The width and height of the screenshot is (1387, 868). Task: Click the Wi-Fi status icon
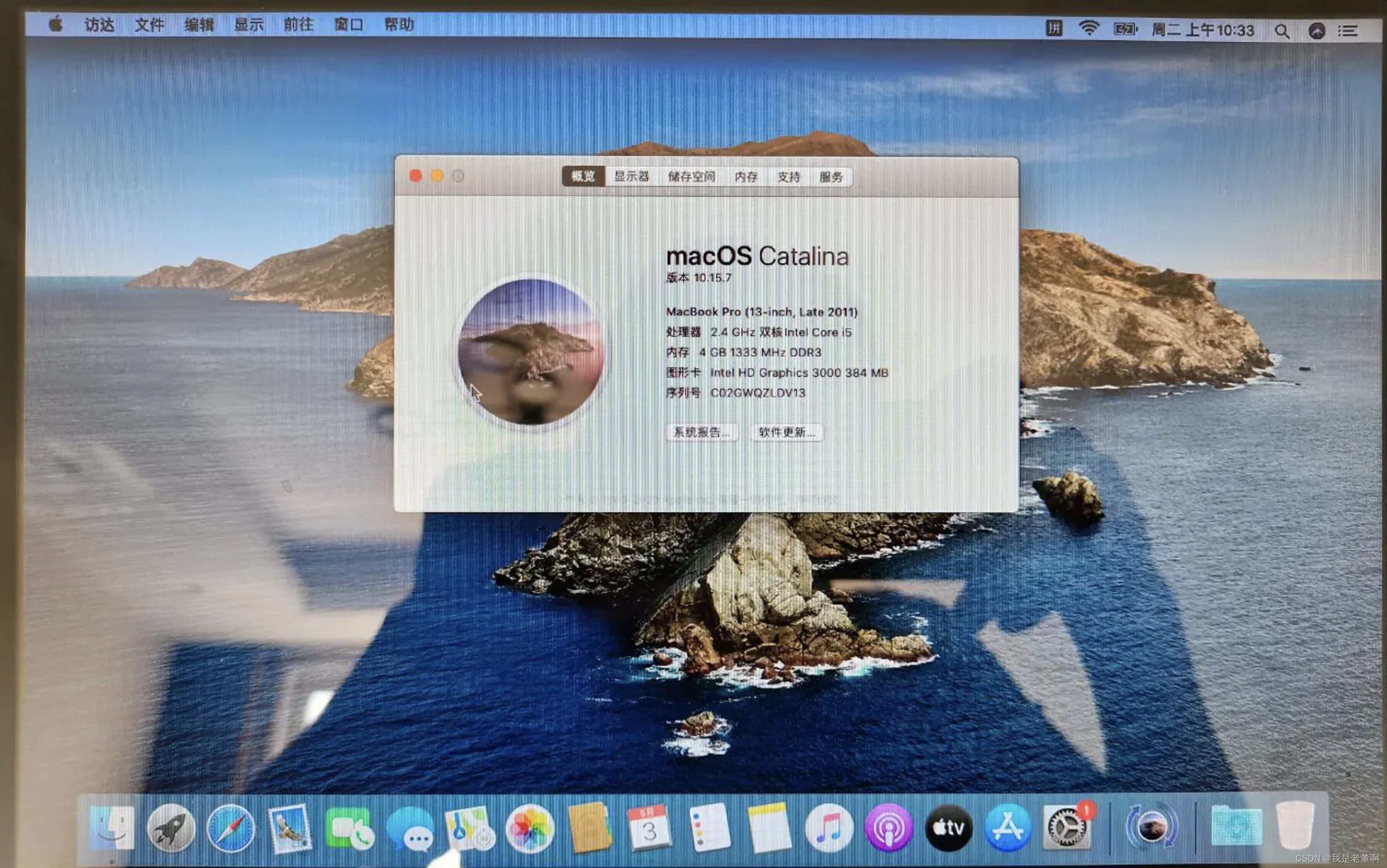pyautogui.click(x=1088, y=28)
